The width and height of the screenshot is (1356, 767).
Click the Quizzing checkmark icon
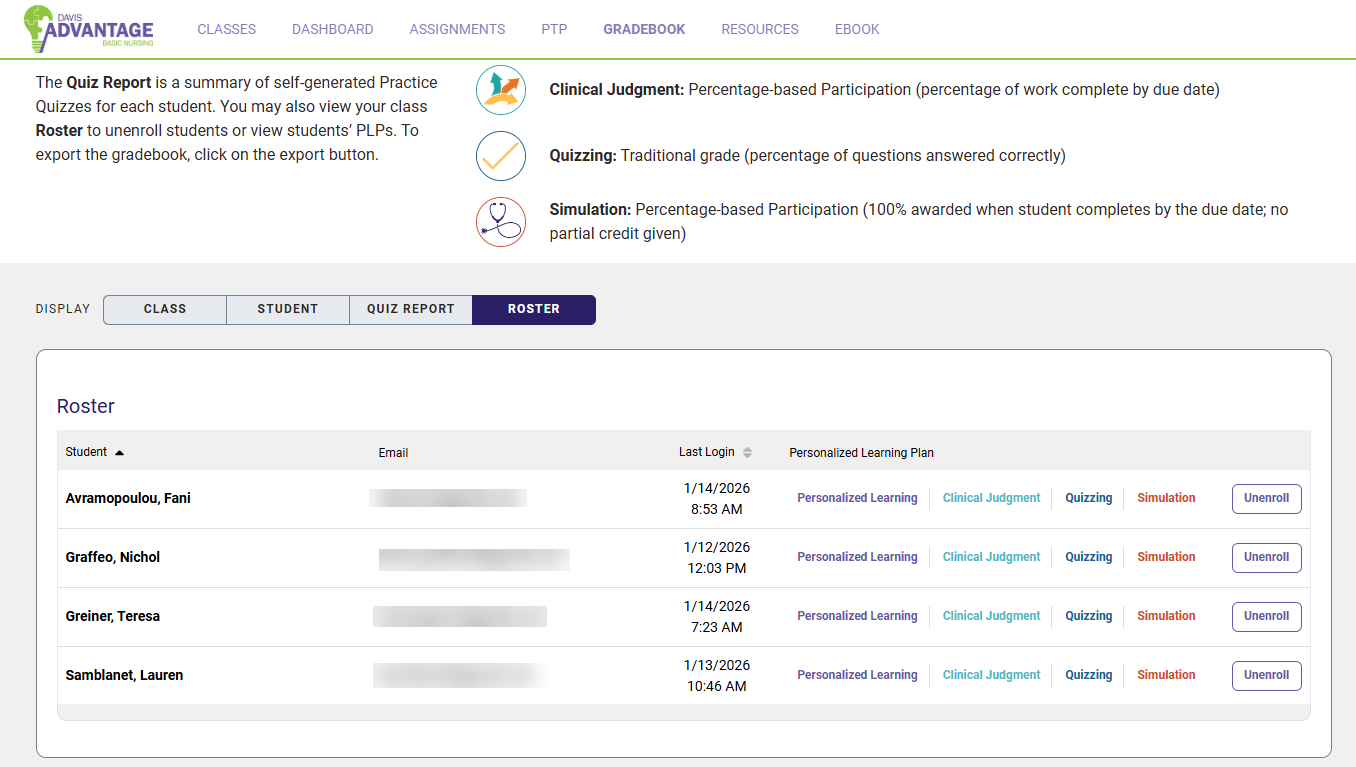pos(500,156)
